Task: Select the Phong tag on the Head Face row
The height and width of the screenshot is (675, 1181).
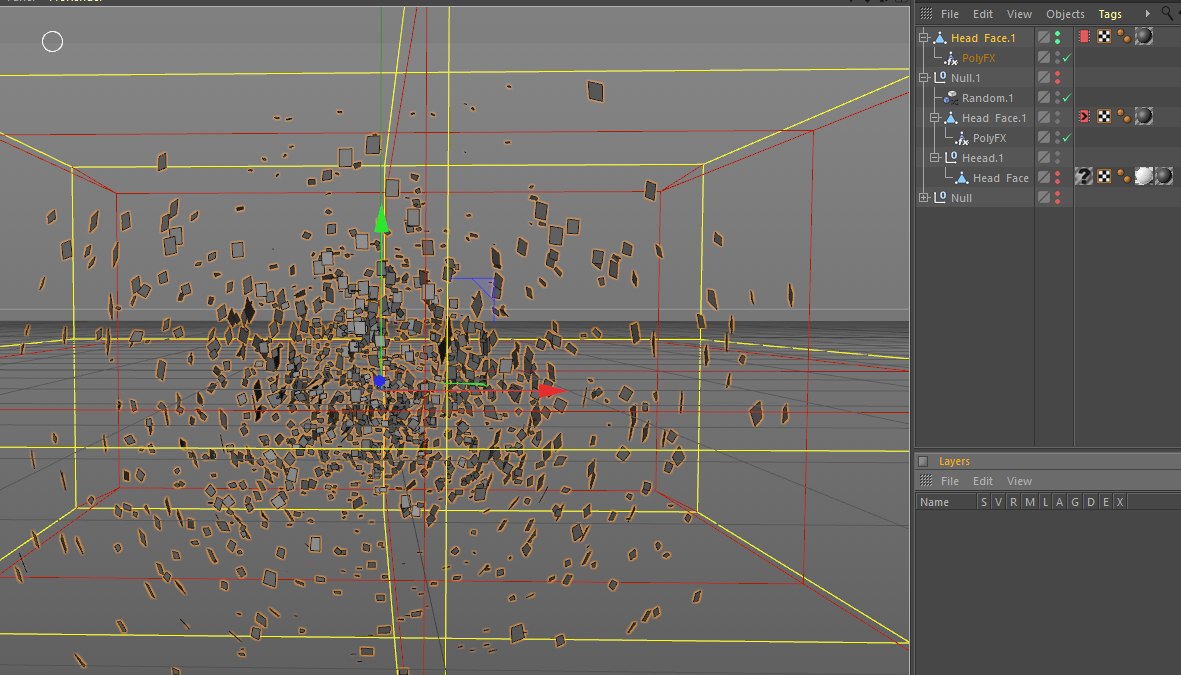Action: (1124, 176)
